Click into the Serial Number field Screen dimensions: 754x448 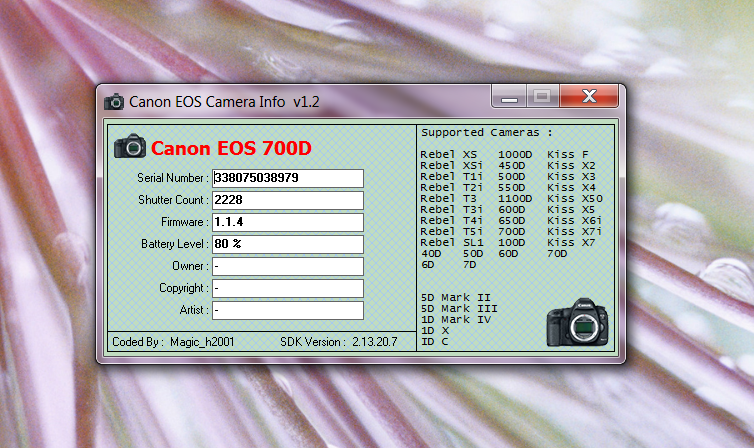point(287,178)
